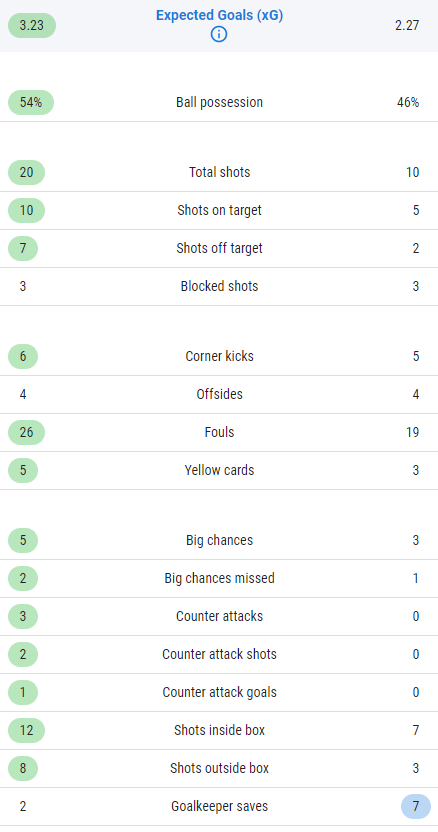
Task: Select the Counter attack goals label
Action: (219, 692)
